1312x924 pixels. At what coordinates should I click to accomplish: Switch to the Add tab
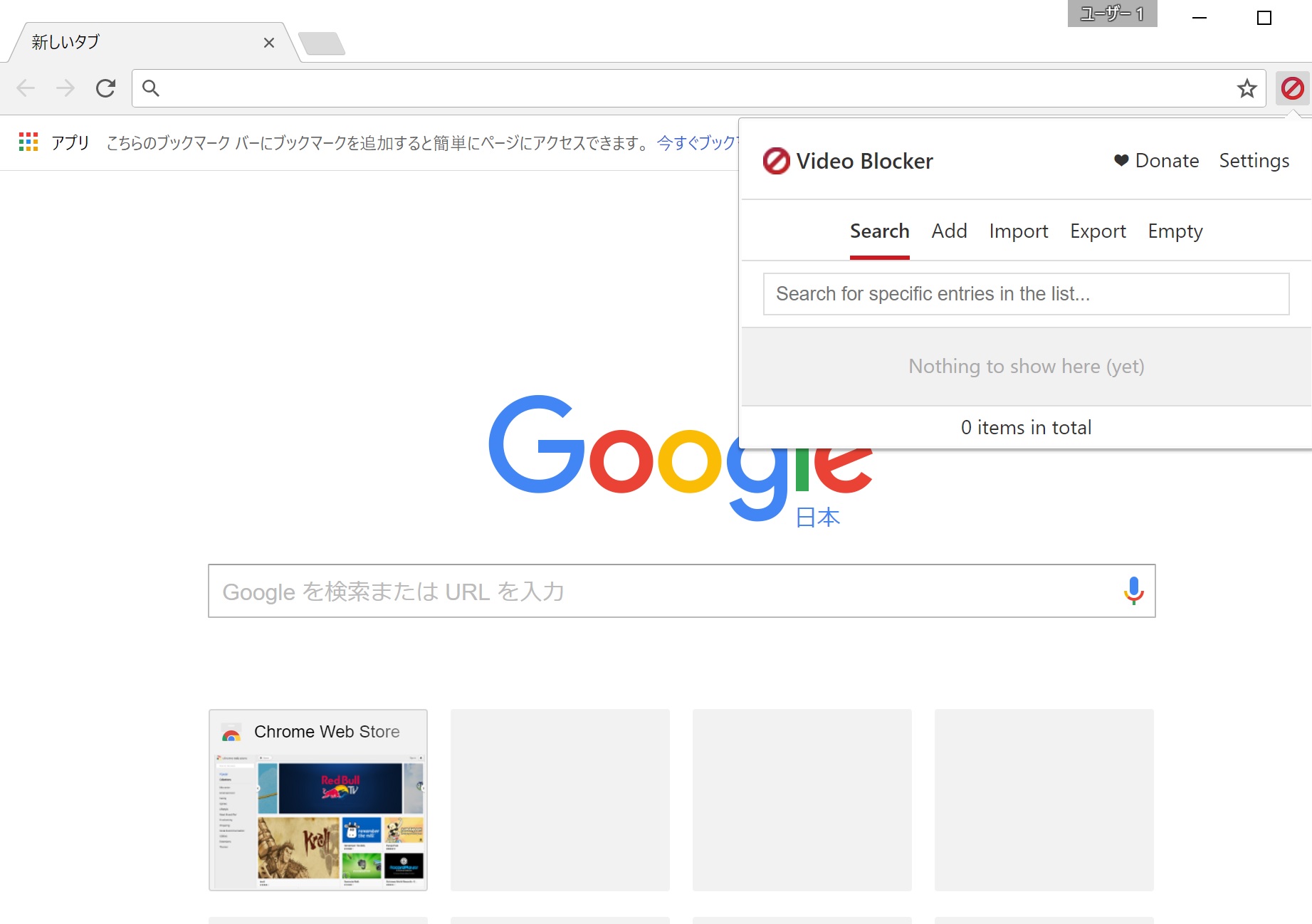tap(949, 231)
